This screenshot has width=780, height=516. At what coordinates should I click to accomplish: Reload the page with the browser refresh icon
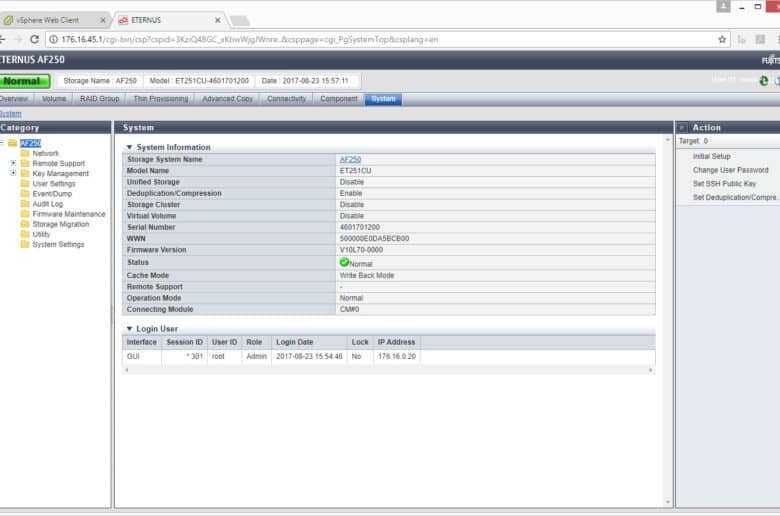pos(34,39)
